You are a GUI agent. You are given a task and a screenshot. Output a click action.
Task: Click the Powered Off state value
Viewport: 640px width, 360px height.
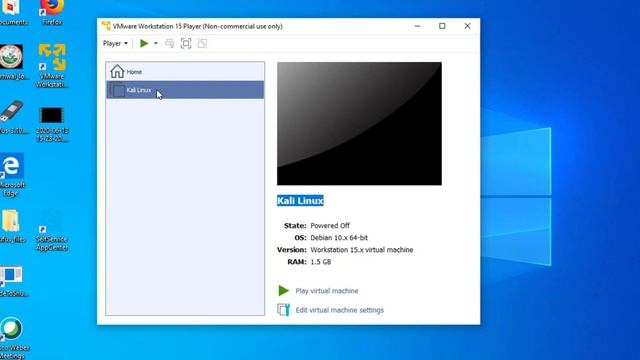[x=330, y=225]
